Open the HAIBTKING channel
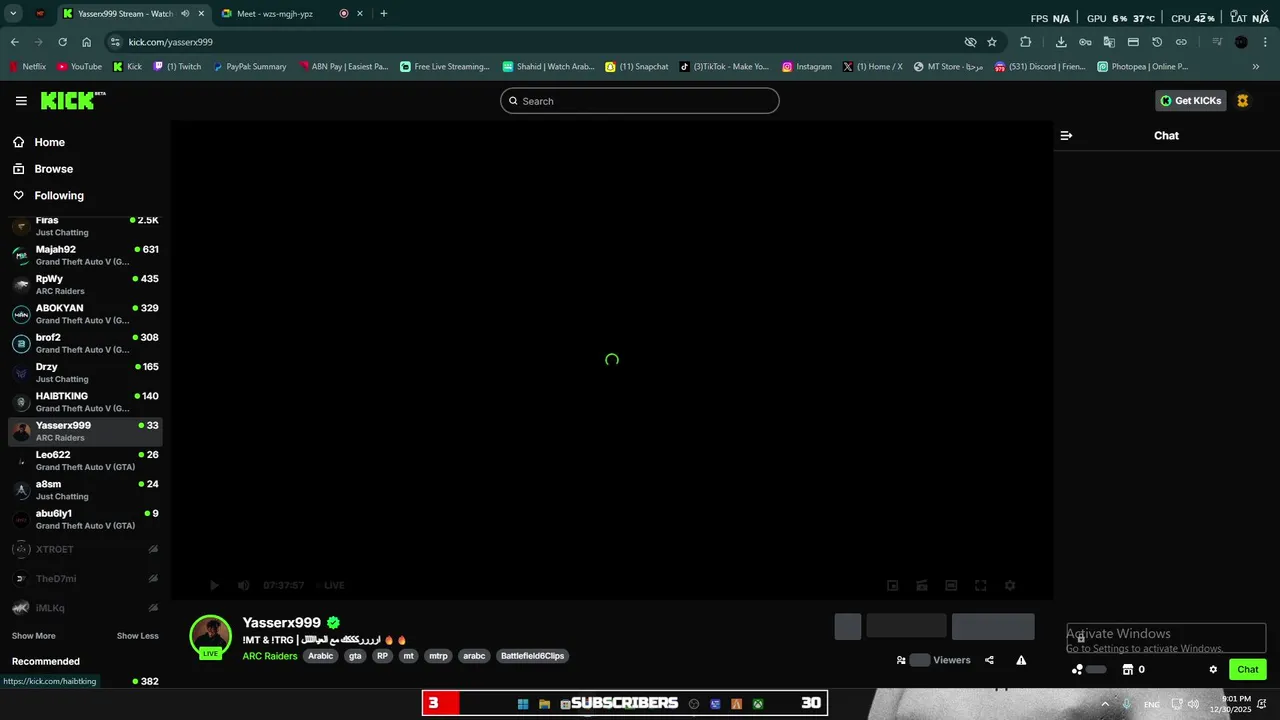This screenshot has height=720, width=1280. (x=85, y=402)
